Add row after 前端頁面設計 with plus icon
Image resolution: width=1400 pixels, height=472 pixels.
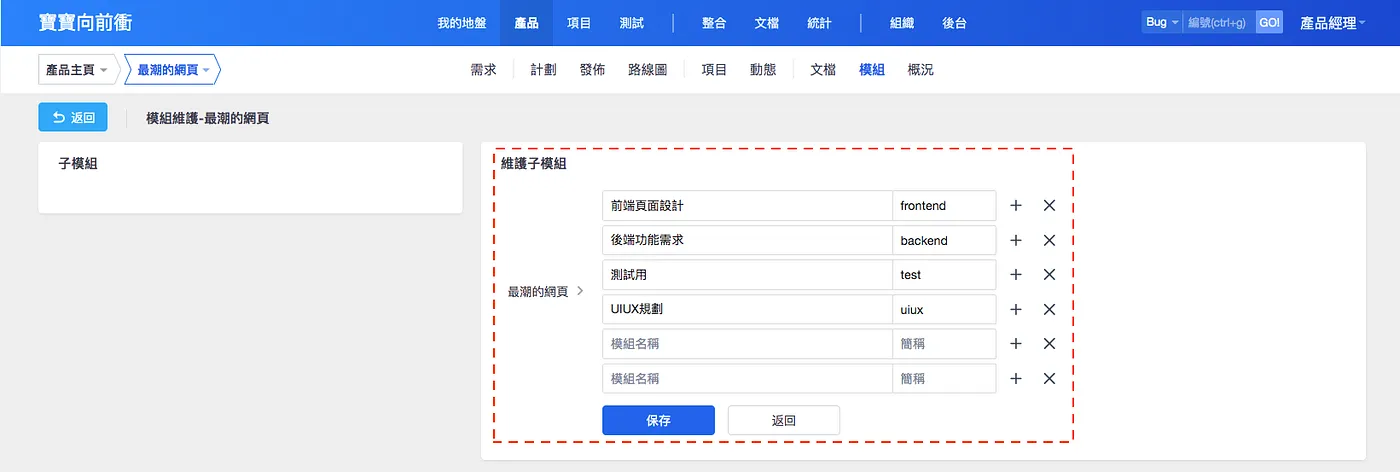click(1016, 206)
